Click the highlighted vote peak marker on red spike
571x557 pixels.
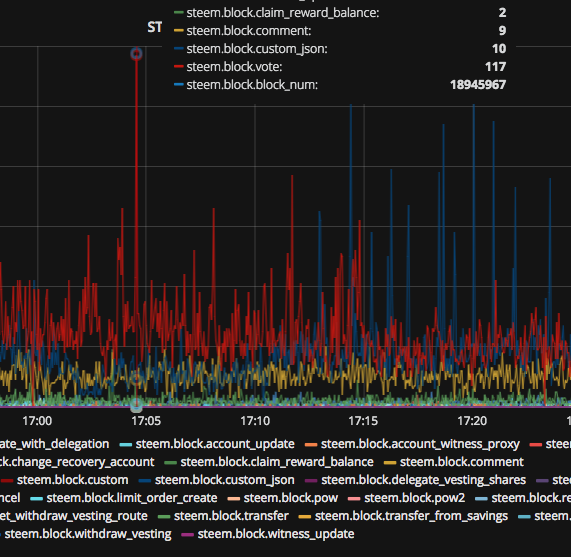(x=136, y=54)
